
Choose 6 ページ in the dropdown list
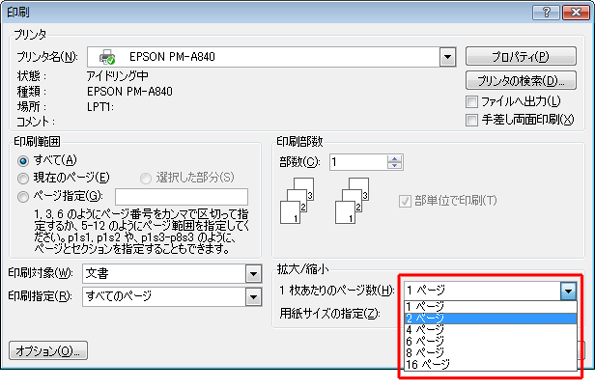[x=491, y=342]
